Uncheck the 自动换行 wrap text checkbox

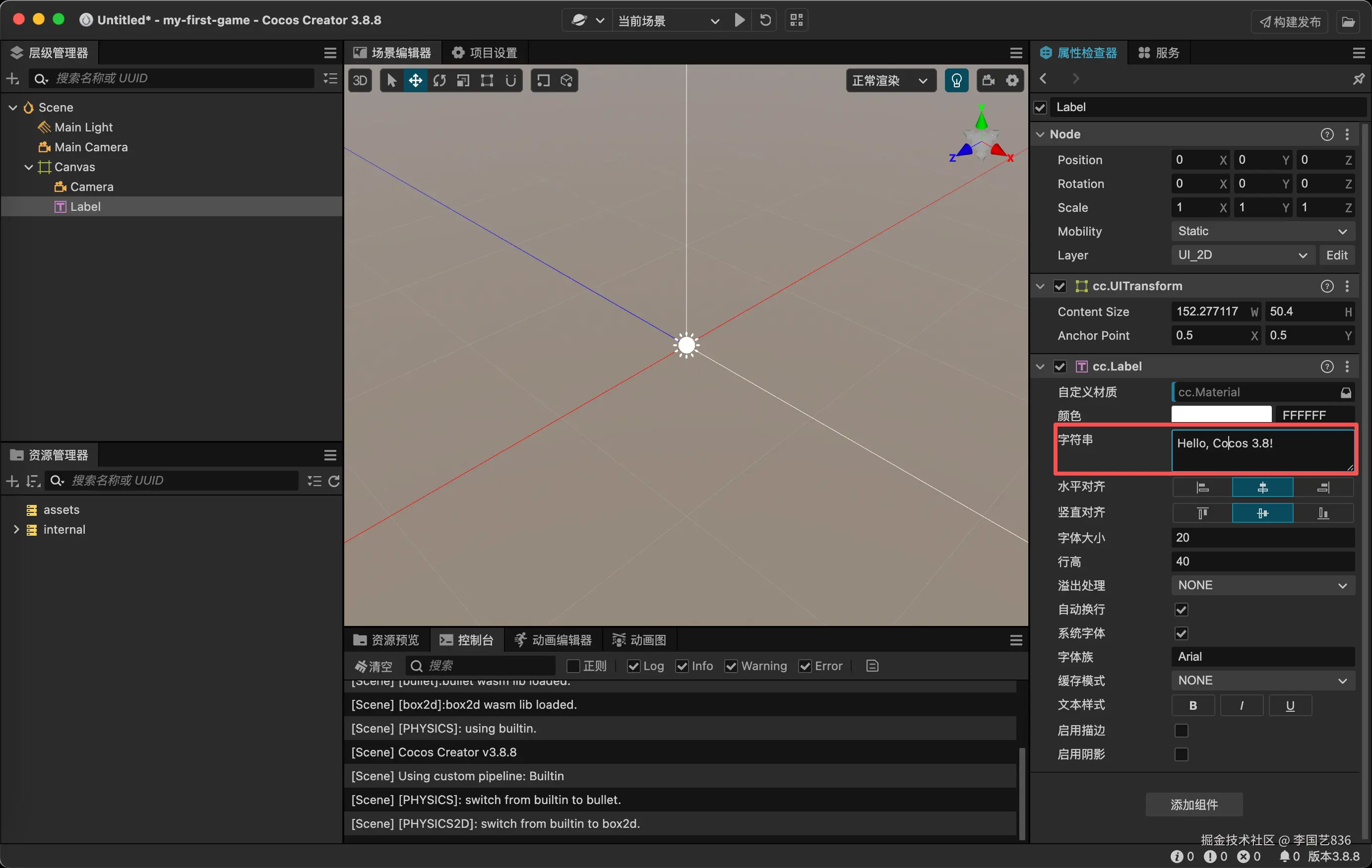tap(1181, 609)
